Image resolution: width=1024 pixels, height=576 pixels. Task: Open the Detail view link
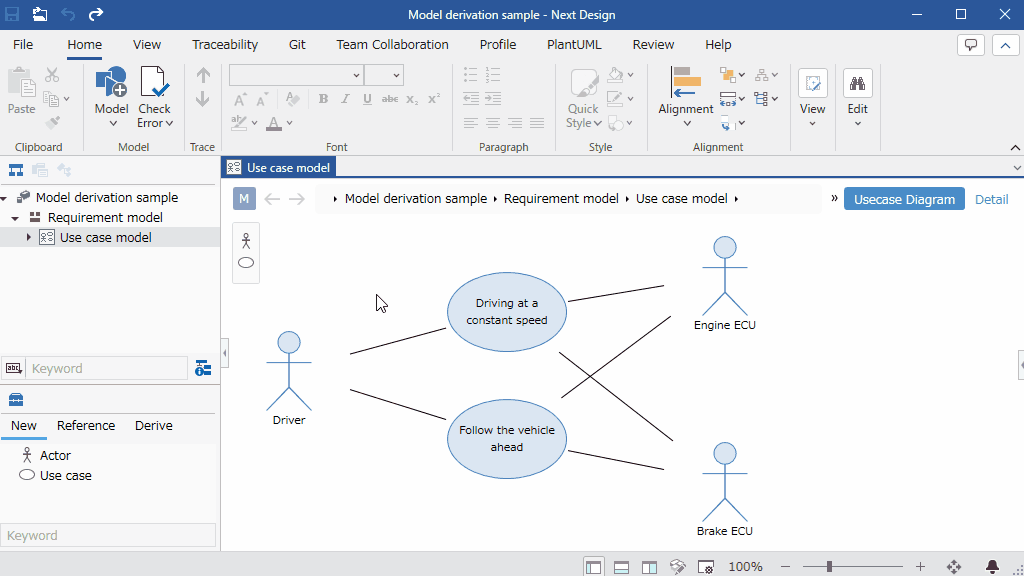tap(991, 199)
